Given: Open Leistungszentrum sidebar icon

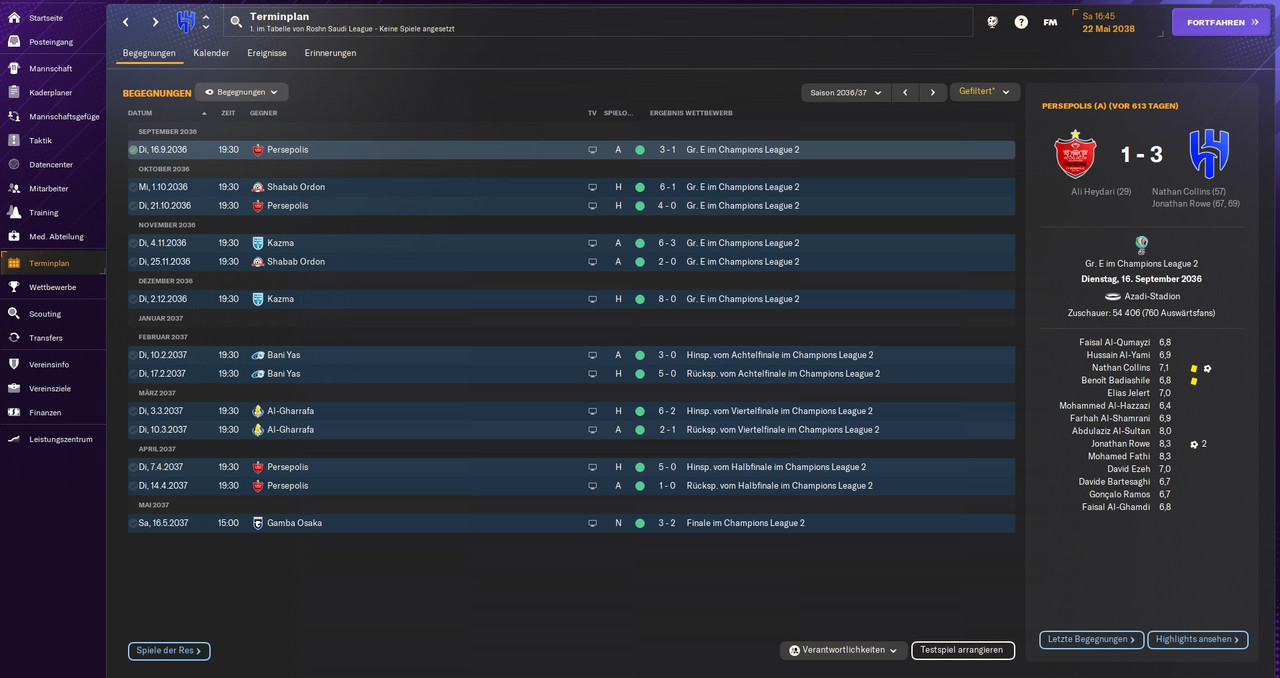Looking at the screenshot, I should point(14,439).
